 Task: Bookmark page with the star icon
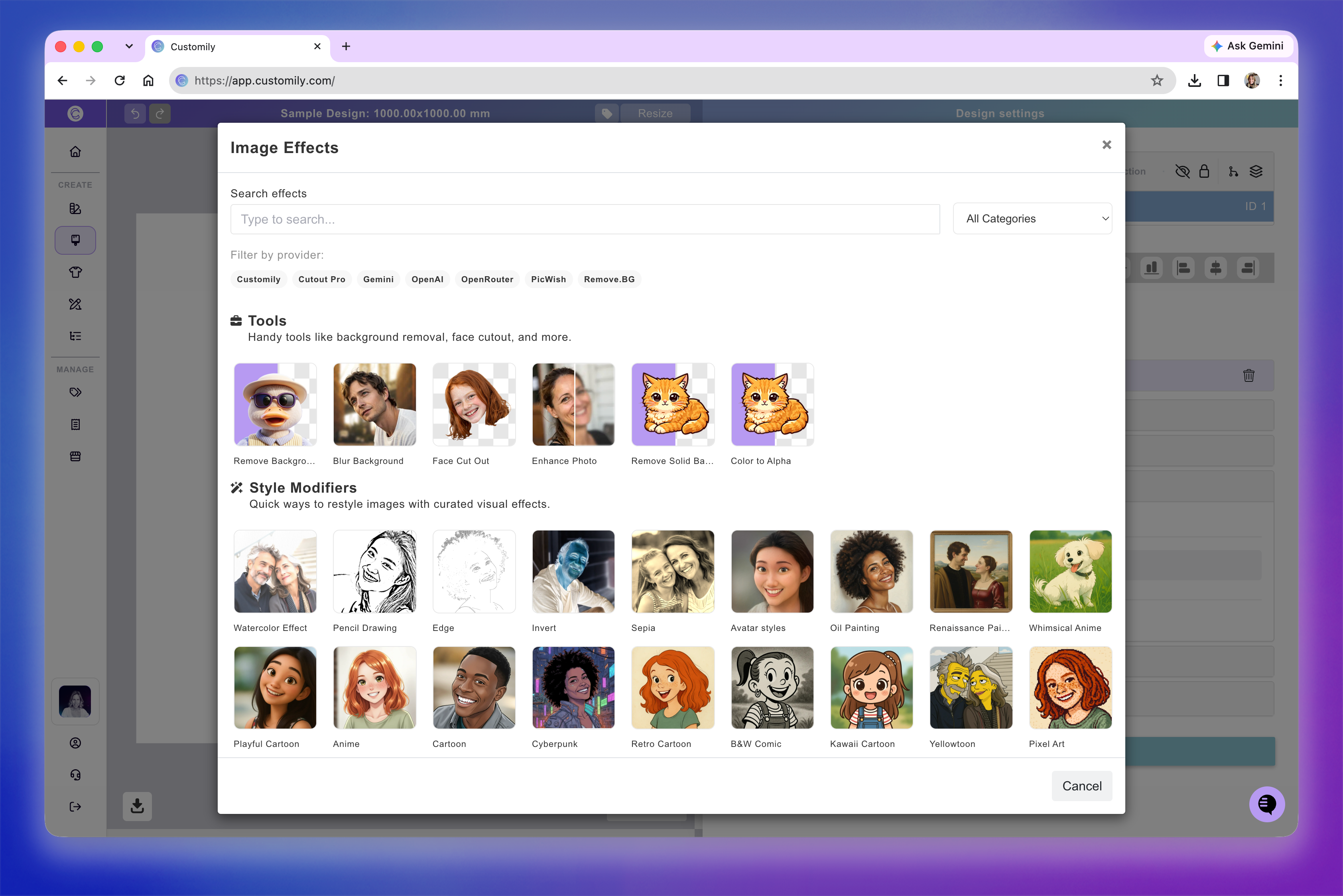(x=1157, y=81)
